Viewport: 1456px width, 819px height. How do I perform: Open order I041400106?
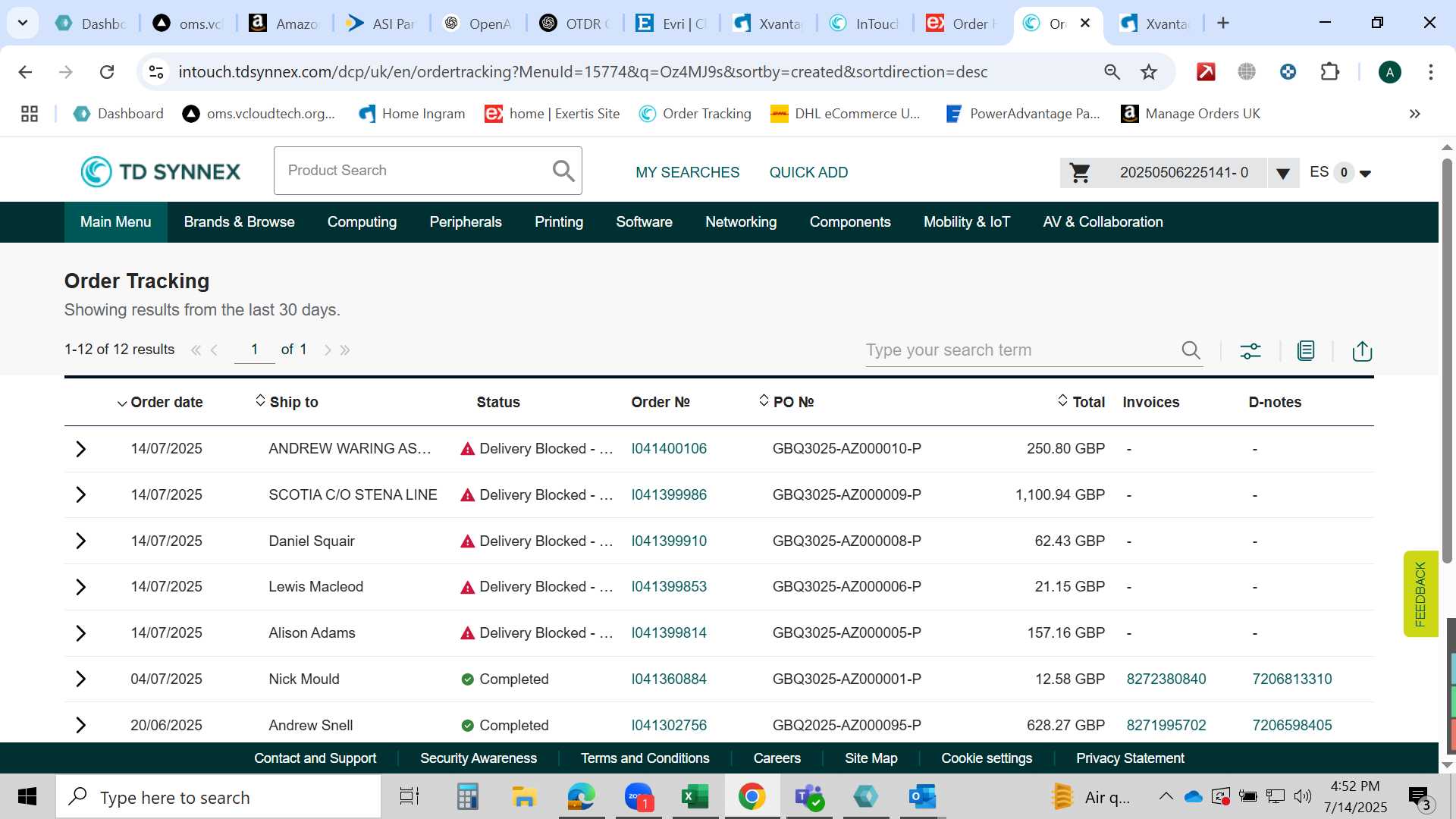pyautogui.click(x=669, y=449)
